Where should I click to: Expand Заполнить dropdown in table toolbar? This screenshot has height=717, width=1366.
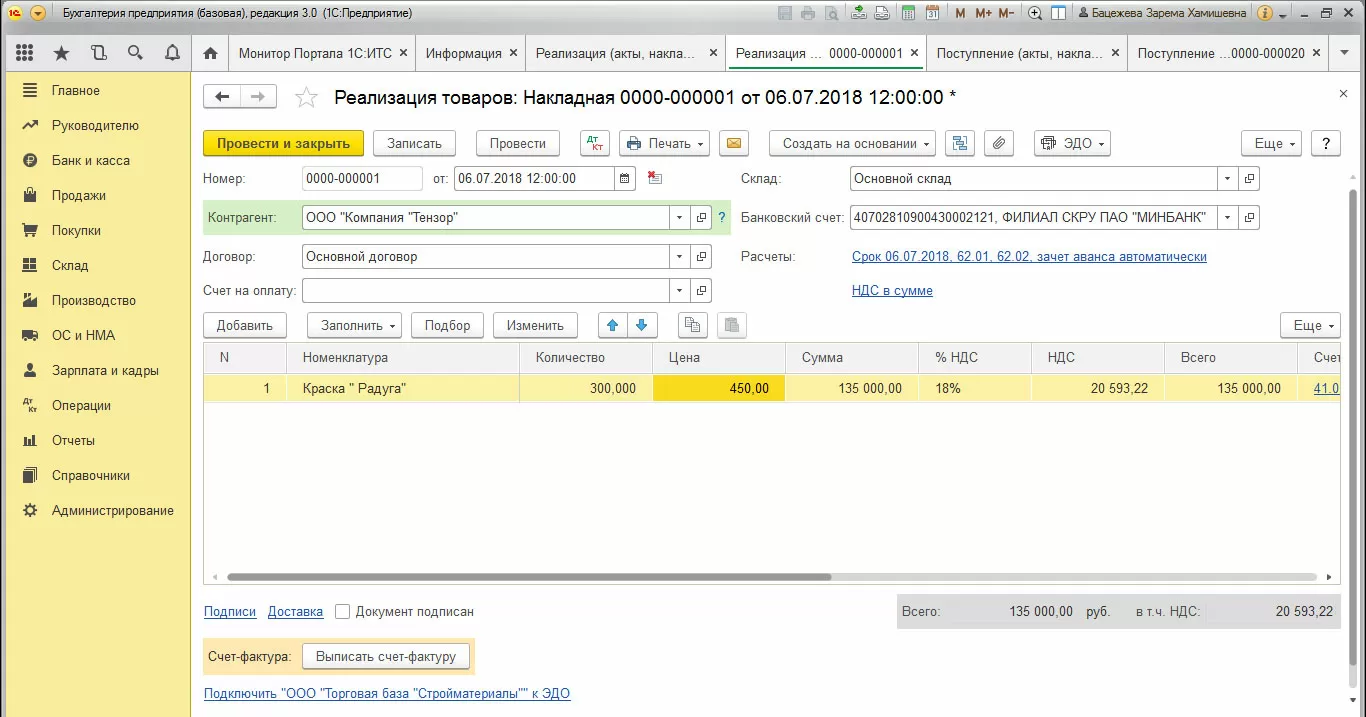[x=354, y=325]
